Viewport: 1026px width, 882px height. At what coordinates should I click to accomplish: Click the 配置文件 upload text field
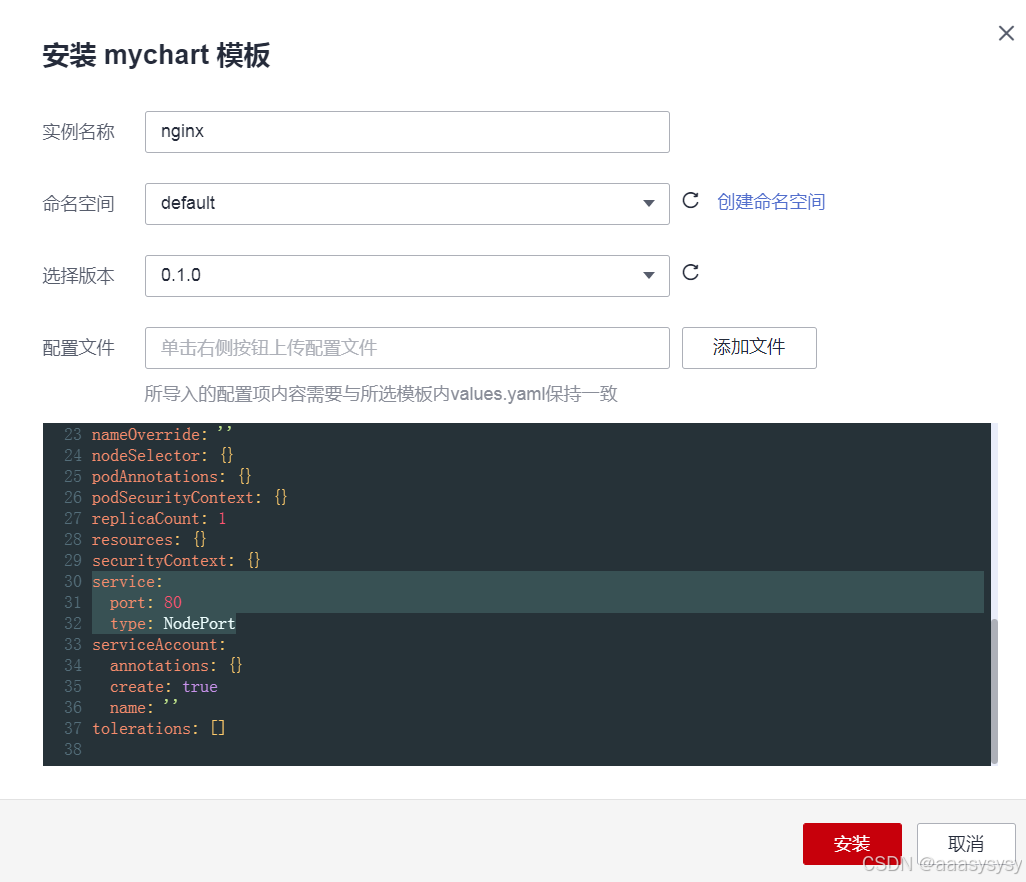click(407, 348)
